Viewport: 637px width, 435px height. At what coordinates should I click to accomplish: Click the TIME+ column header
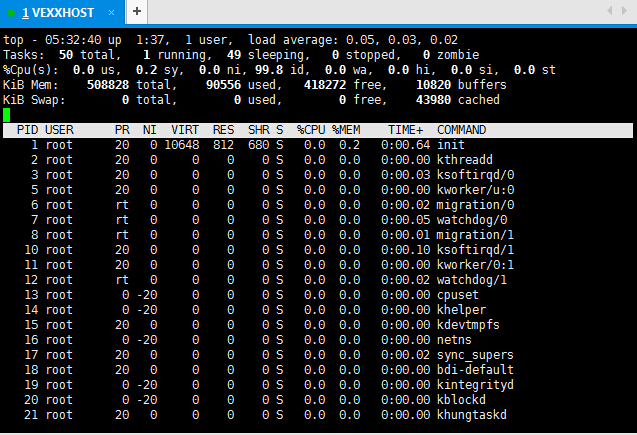click(x=405, y=130)
